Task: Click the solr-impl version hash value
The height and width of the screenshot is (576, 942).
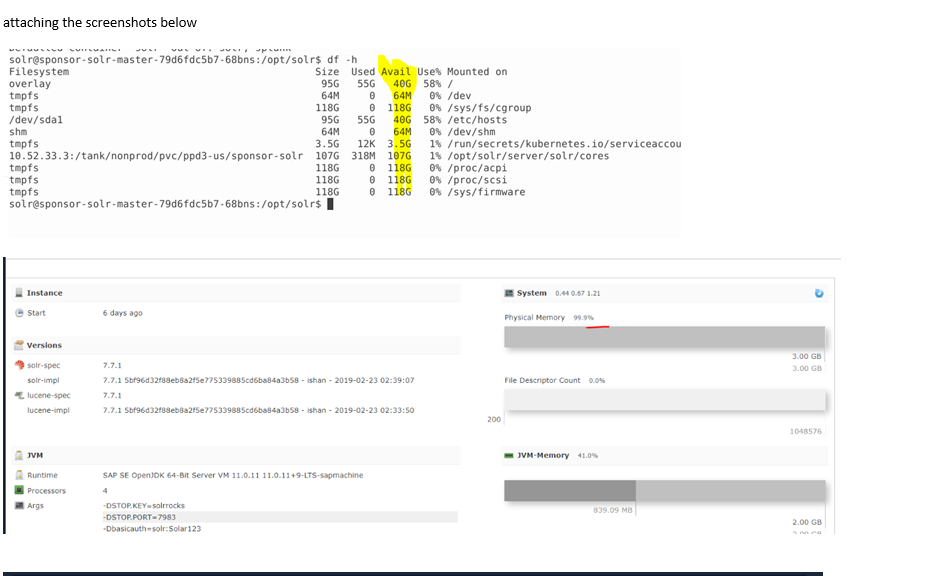Action: [258, 380]
